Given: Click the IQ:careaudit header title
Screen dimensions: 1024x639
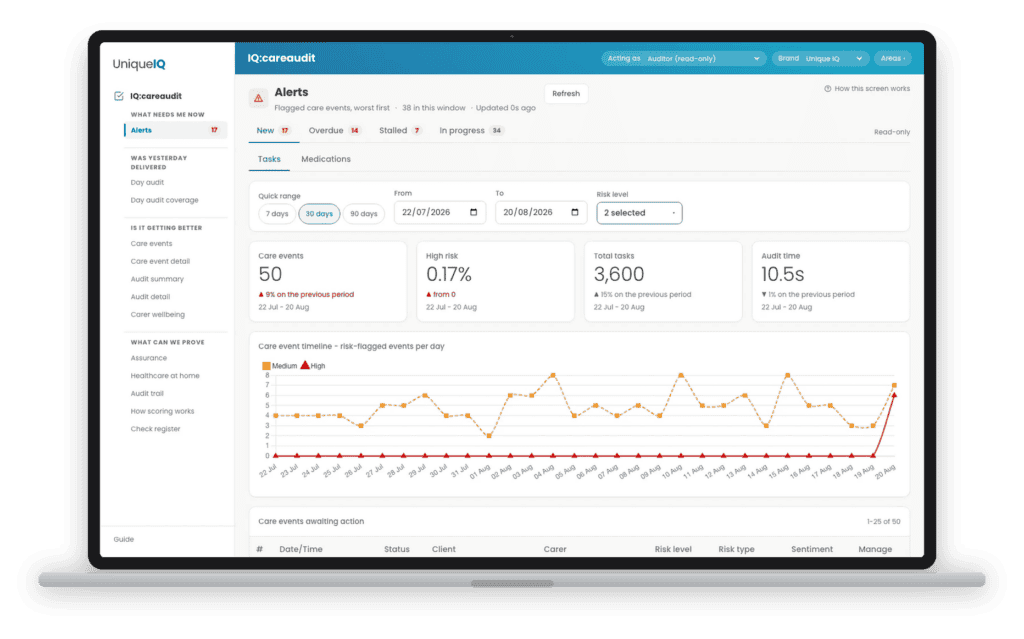Looking at the screenshot, I should (281, 58).
